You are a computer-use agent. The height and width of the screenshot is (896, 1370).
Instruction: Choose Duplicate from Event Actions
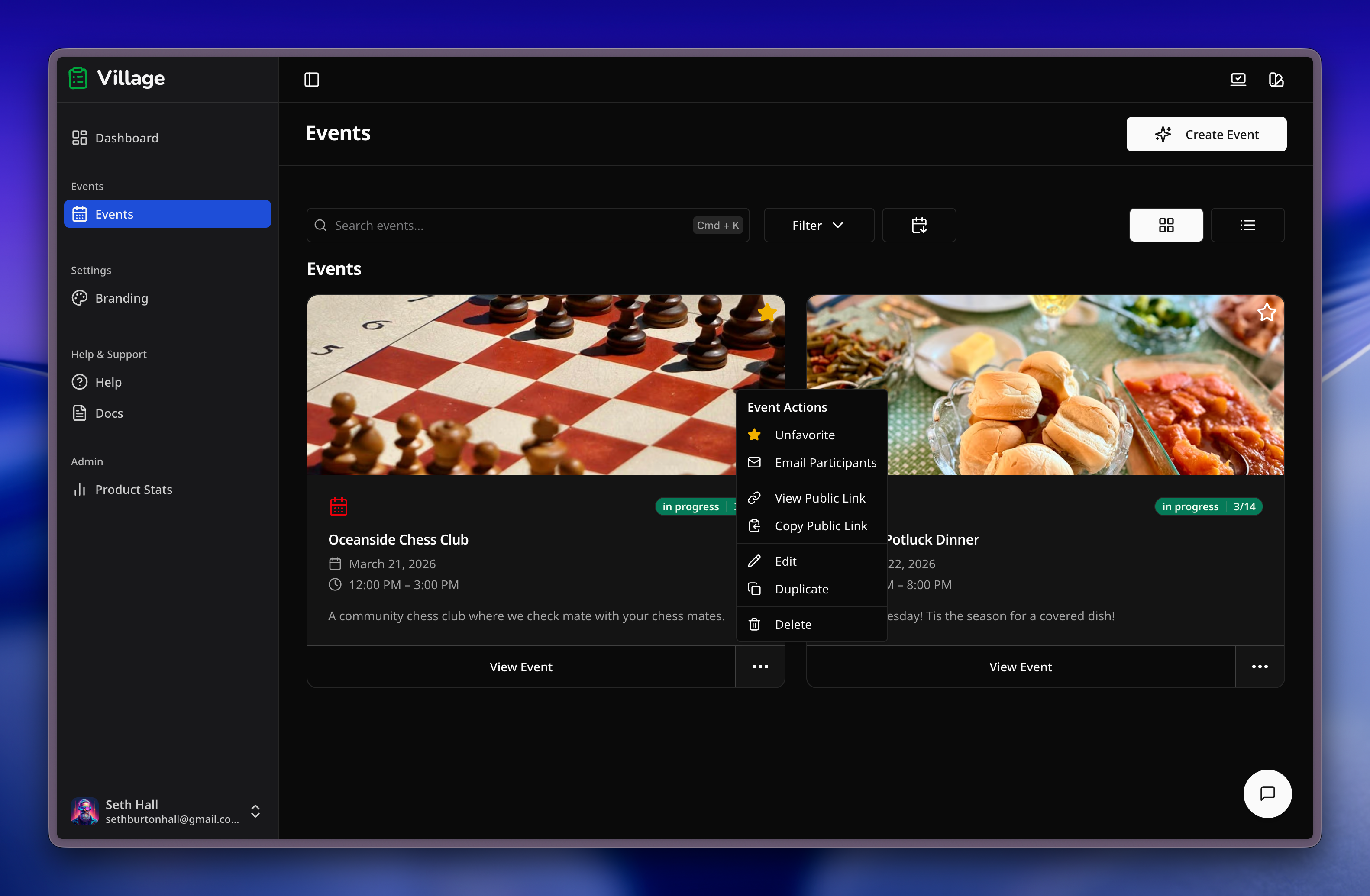(801, 589)
